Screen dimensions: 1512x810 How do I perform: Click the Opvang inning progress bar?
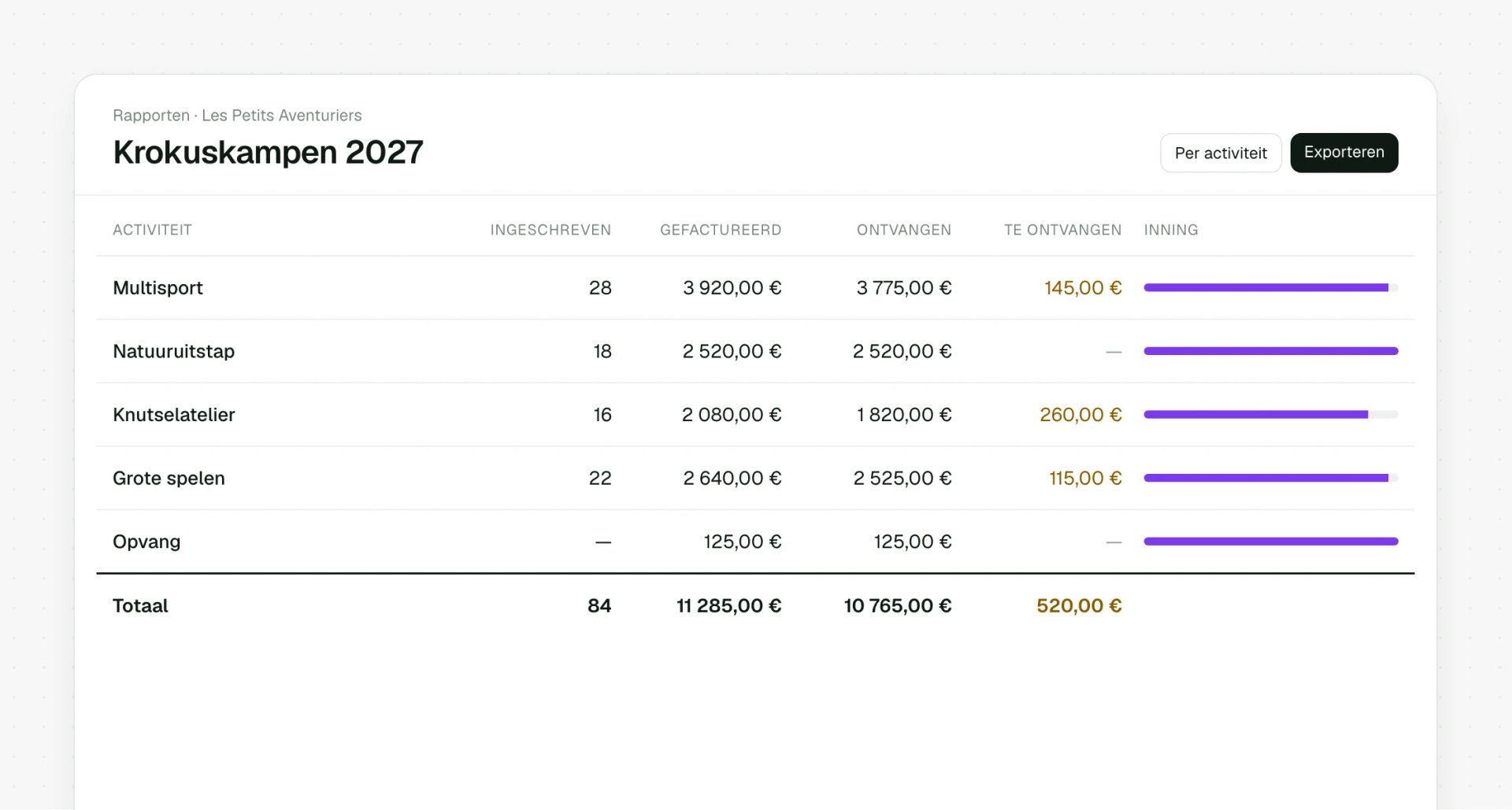tap(1271, 542)
